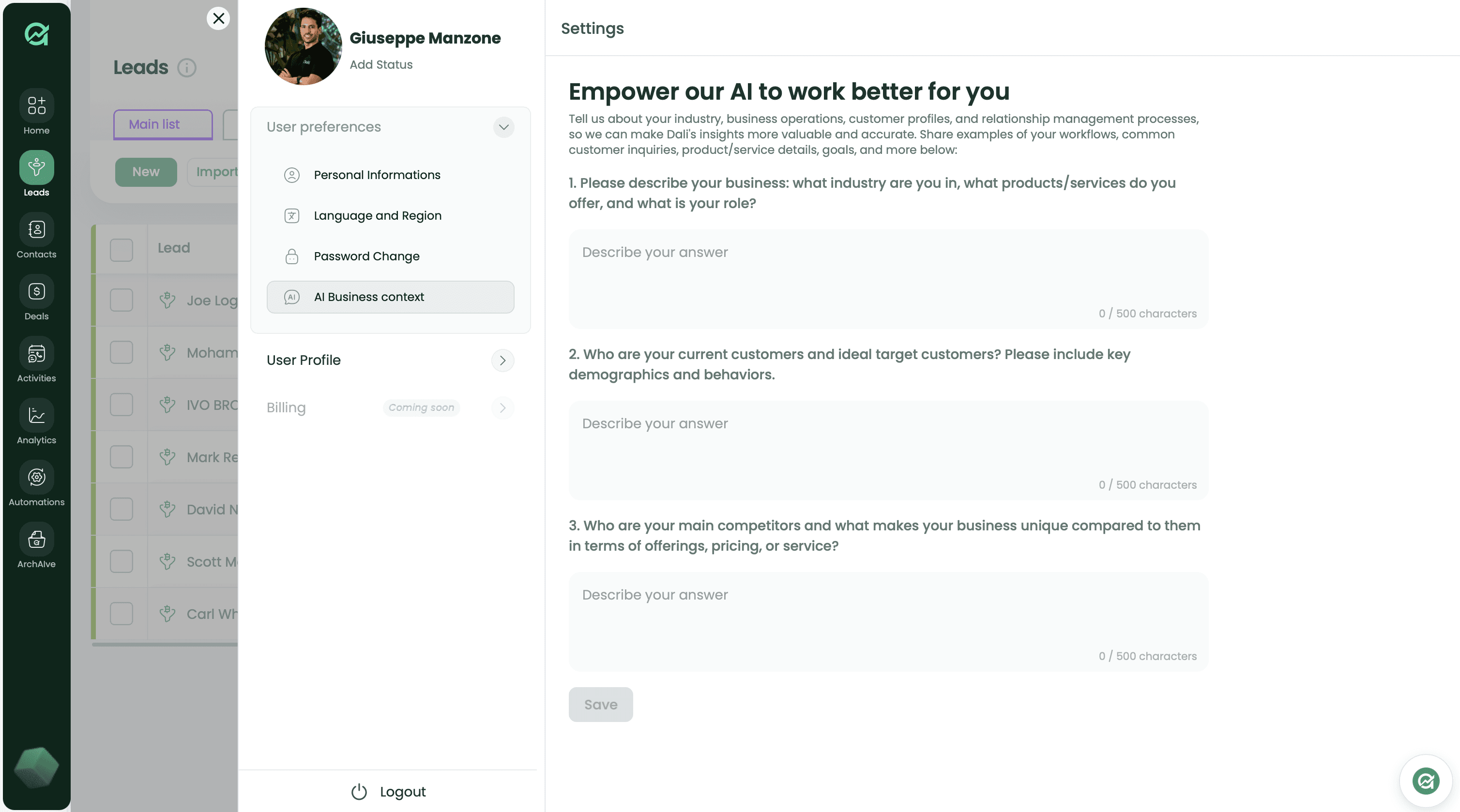Expand the Billing section chevron
Screen dimensions: 1460x812
[x=503, y=408]
